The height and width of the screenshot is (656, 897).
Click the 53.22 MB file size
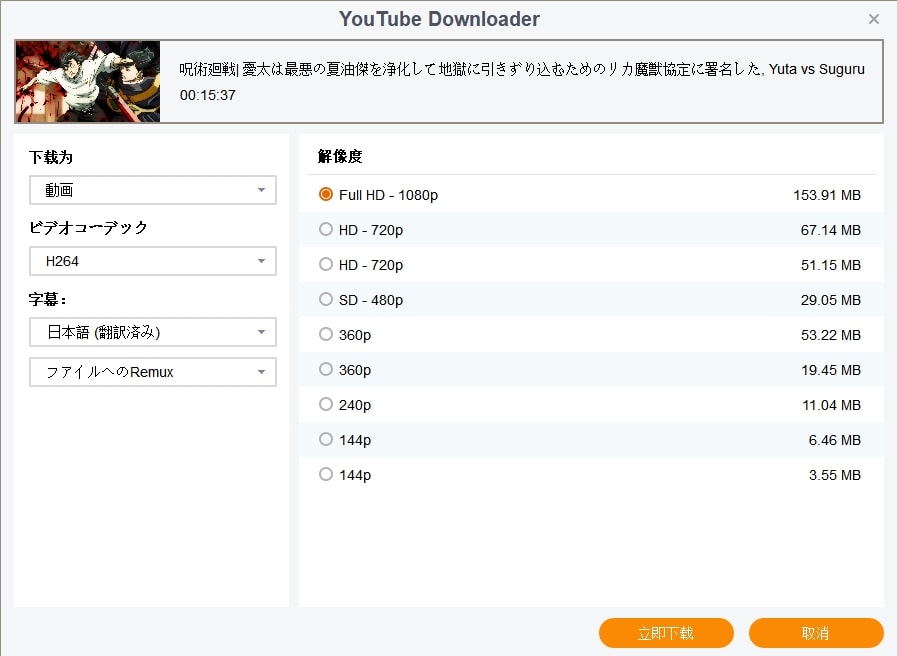coord(831,335)
